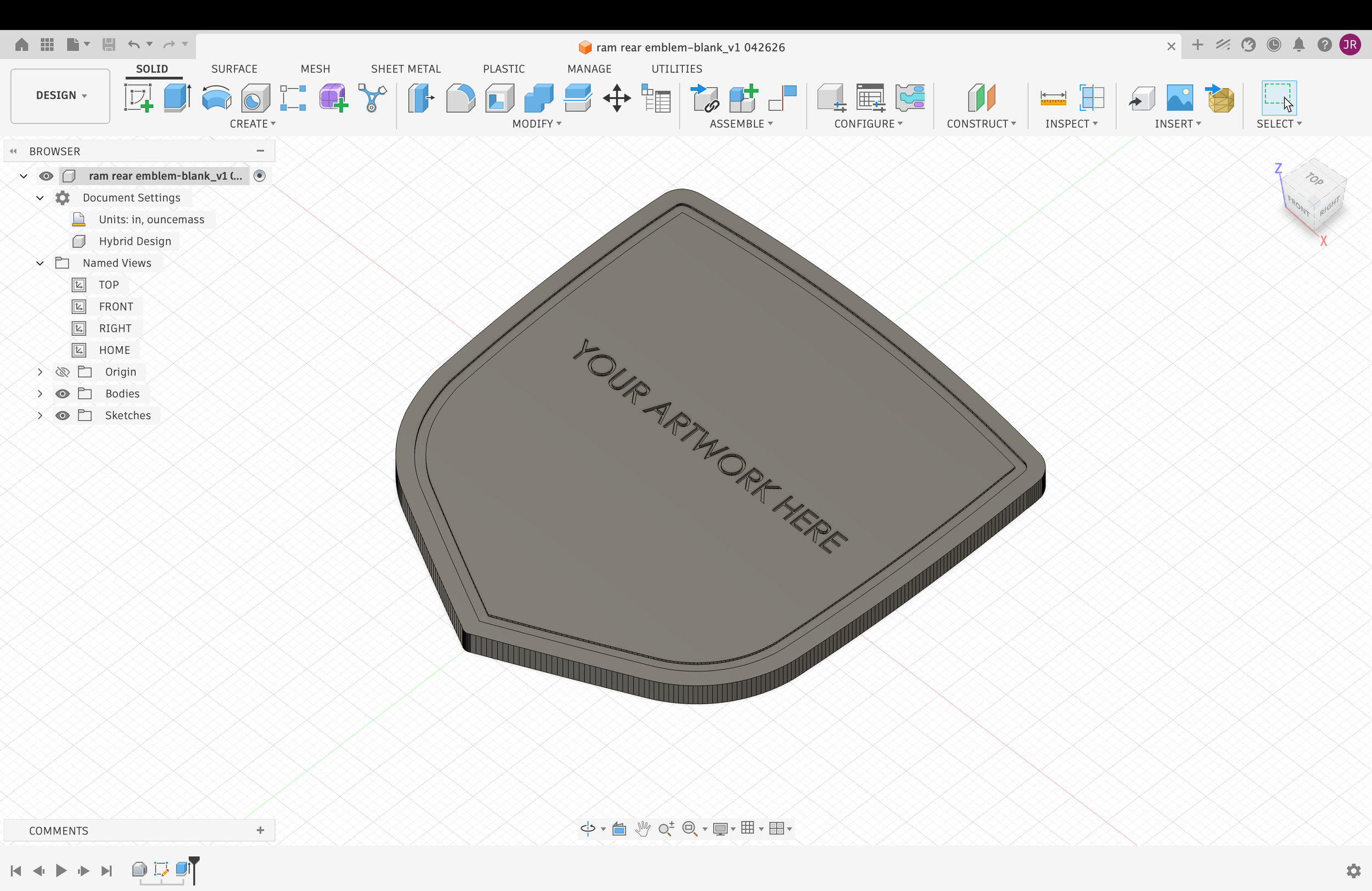Add a new comment with plus button

tap(260, 831)
